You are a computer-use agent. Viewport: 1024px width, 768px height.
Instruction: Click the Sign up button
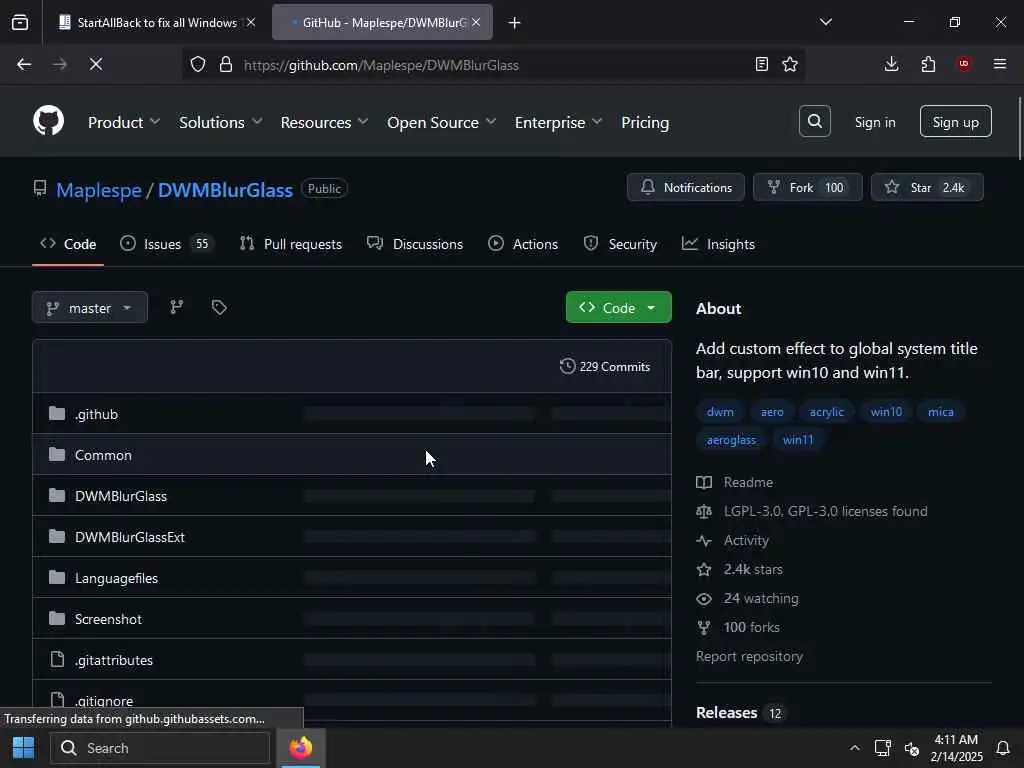click(955, 121)
